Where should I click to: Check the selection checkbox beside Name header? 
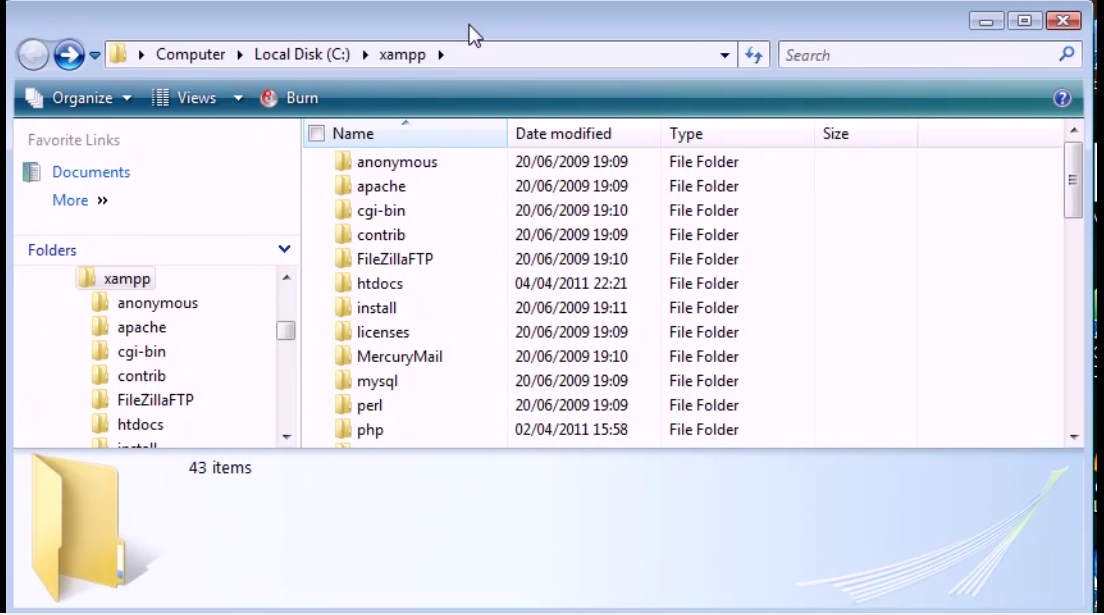coord(316,133)
